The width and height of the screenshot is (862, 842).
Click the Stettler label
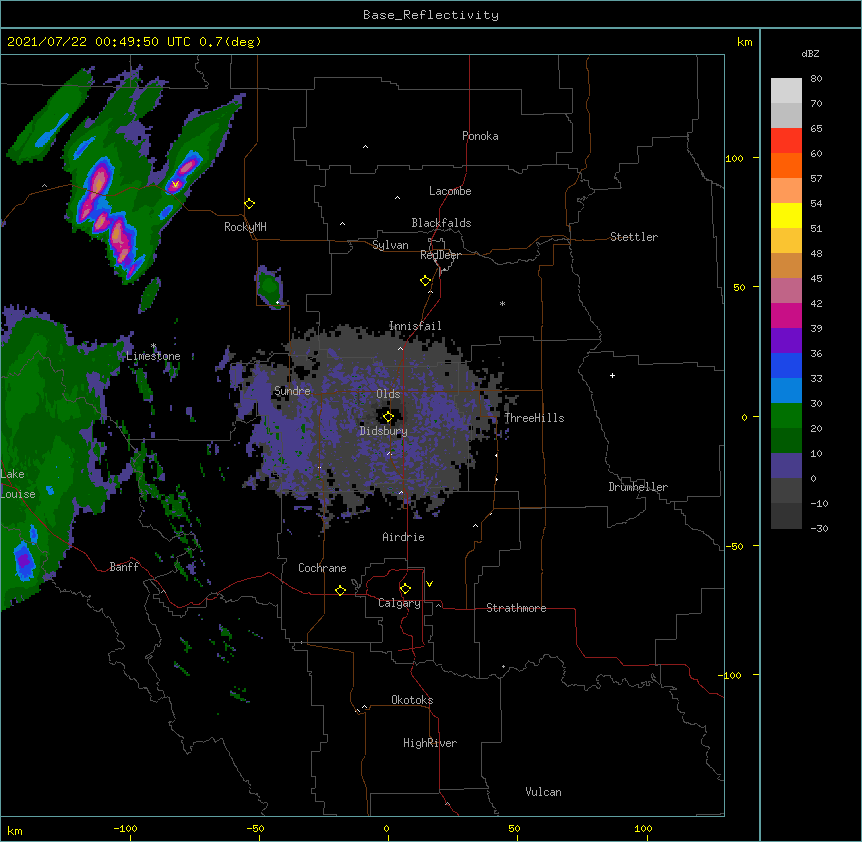coord(634,237)
